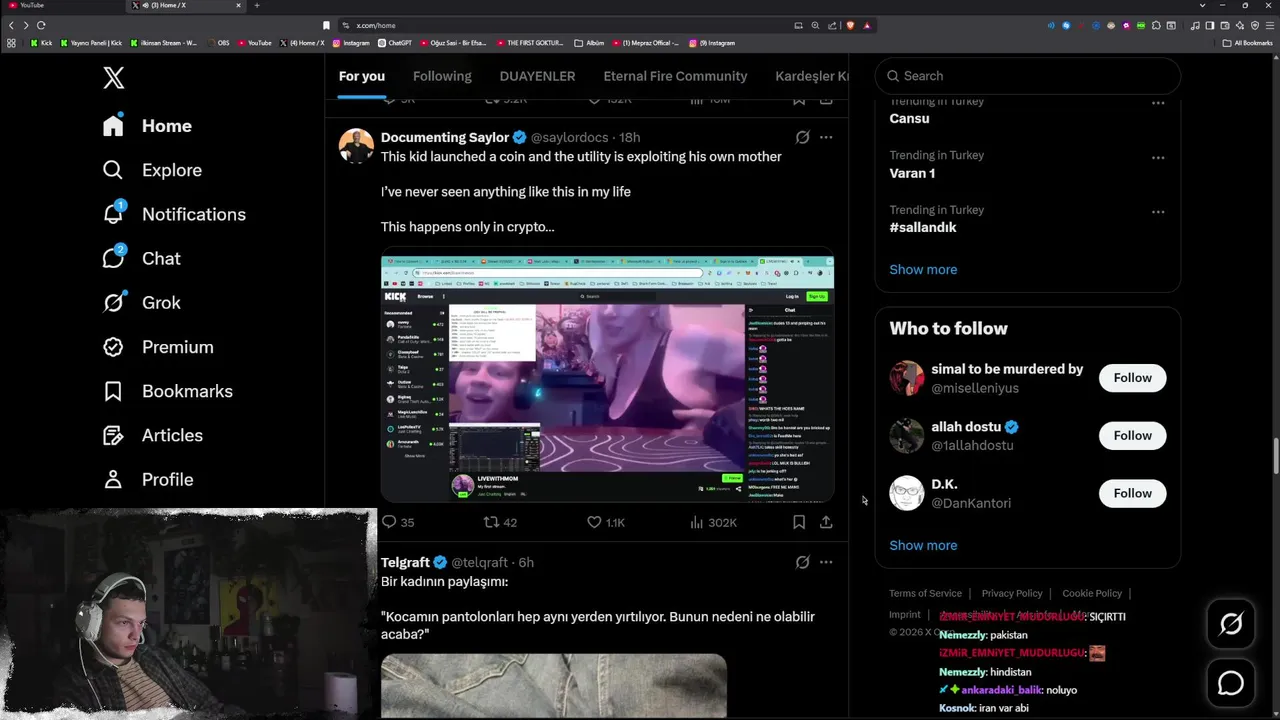Open Terms of Service link

(925, 593)
